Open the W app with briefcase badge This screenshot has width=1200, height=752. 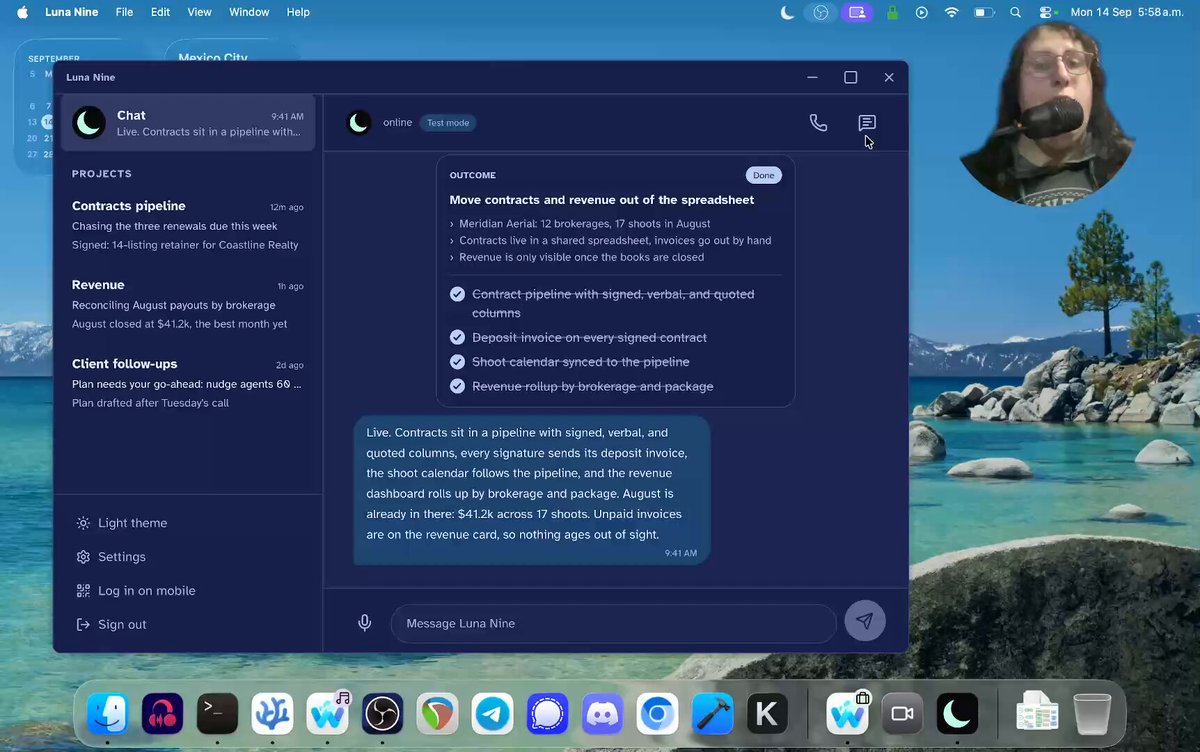[x=847, y=714]
